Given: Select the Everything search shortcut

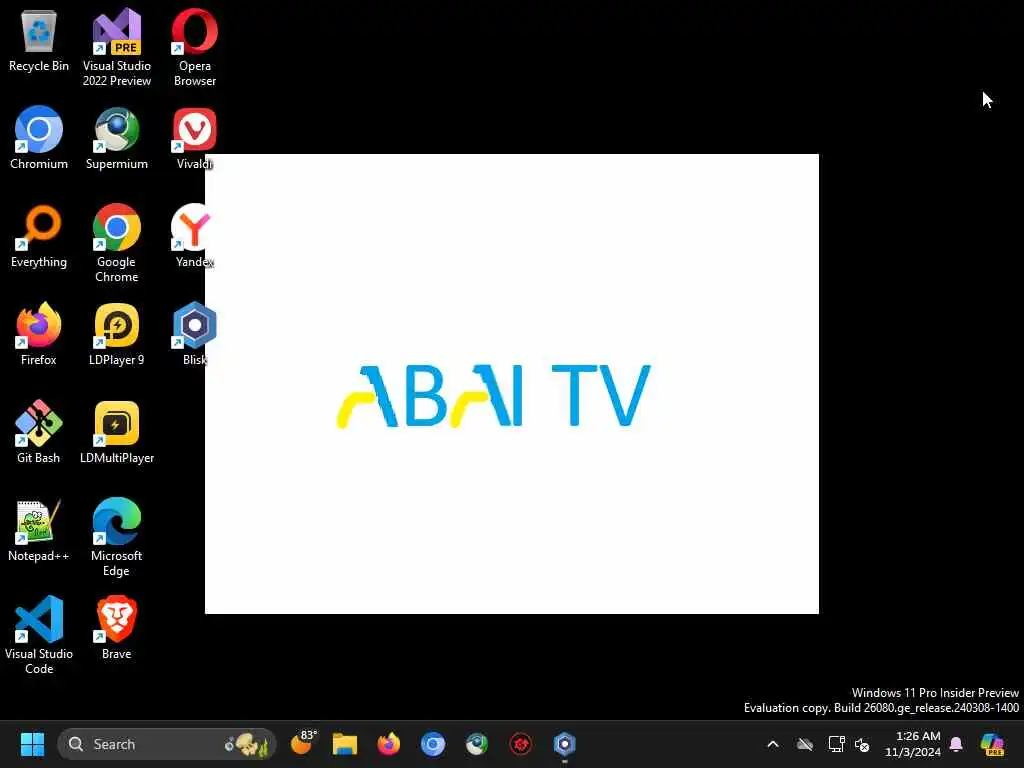Looking at the screenshot, I should pyautogui.click(x=39, y=236).
